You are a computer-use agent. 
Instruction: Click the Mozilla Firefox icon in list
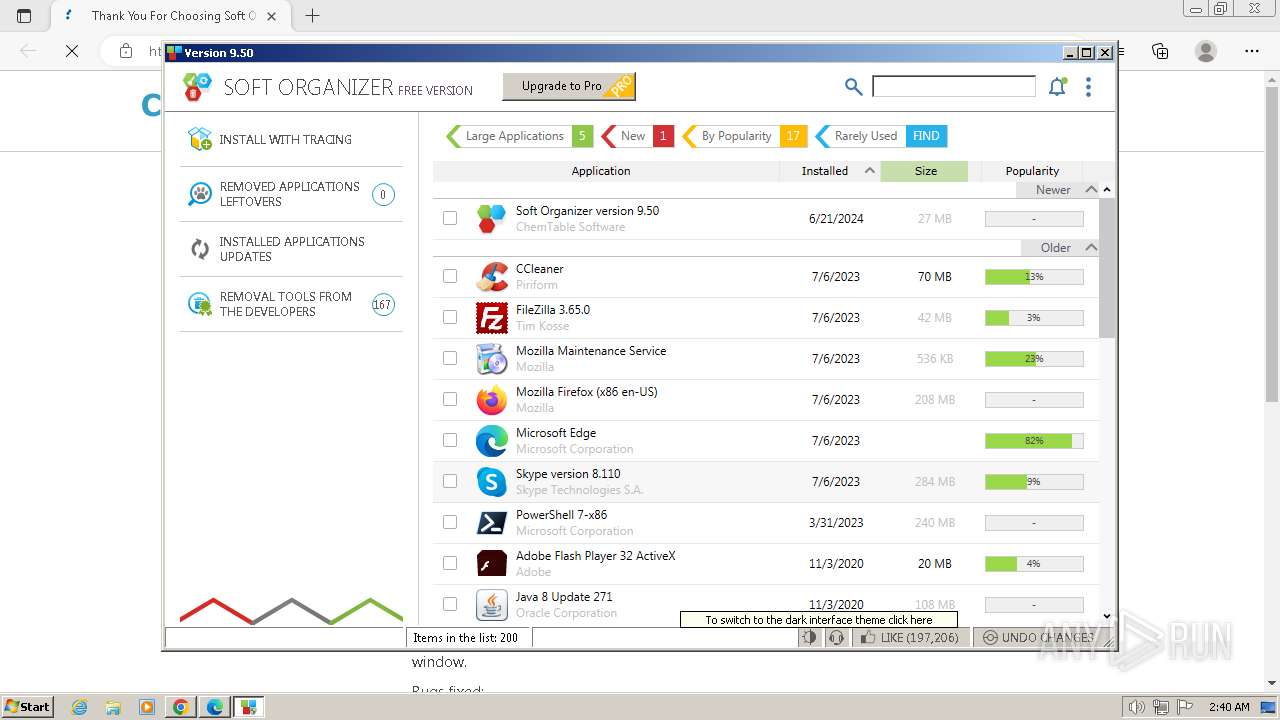(491, 399)
